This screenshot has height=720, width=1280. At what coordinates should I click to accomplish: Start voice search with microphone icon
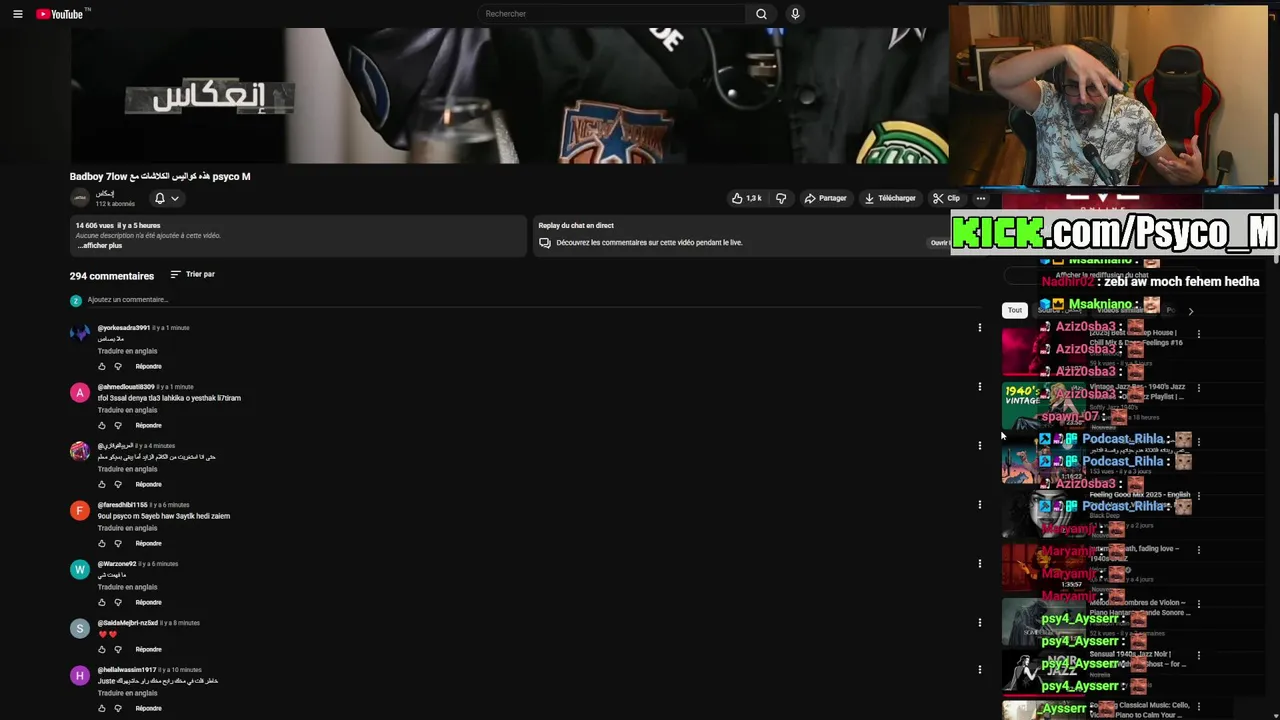[x=795, y=14]
